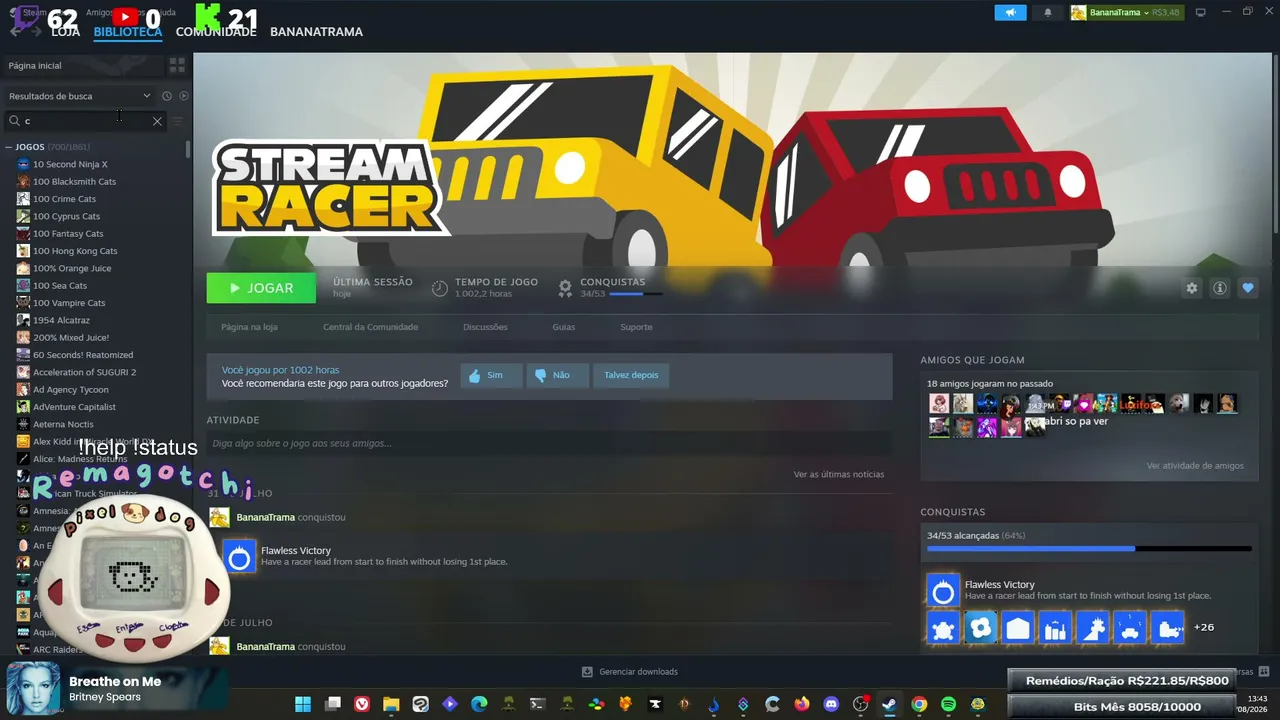
Task: Select 60 Seconds! Reatomized game
Action: pyautogui.click(x=83, y=355)
